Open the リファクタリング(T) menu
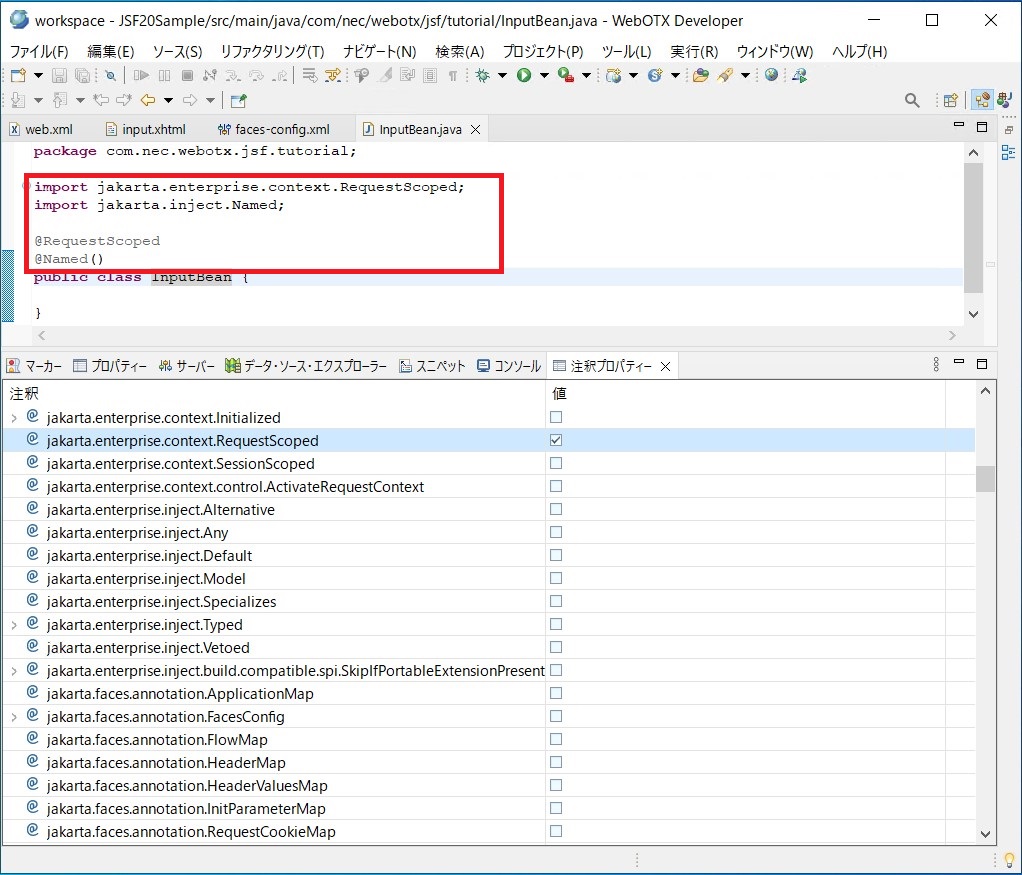Viewport: 1022px width, 875px height. 272,52
